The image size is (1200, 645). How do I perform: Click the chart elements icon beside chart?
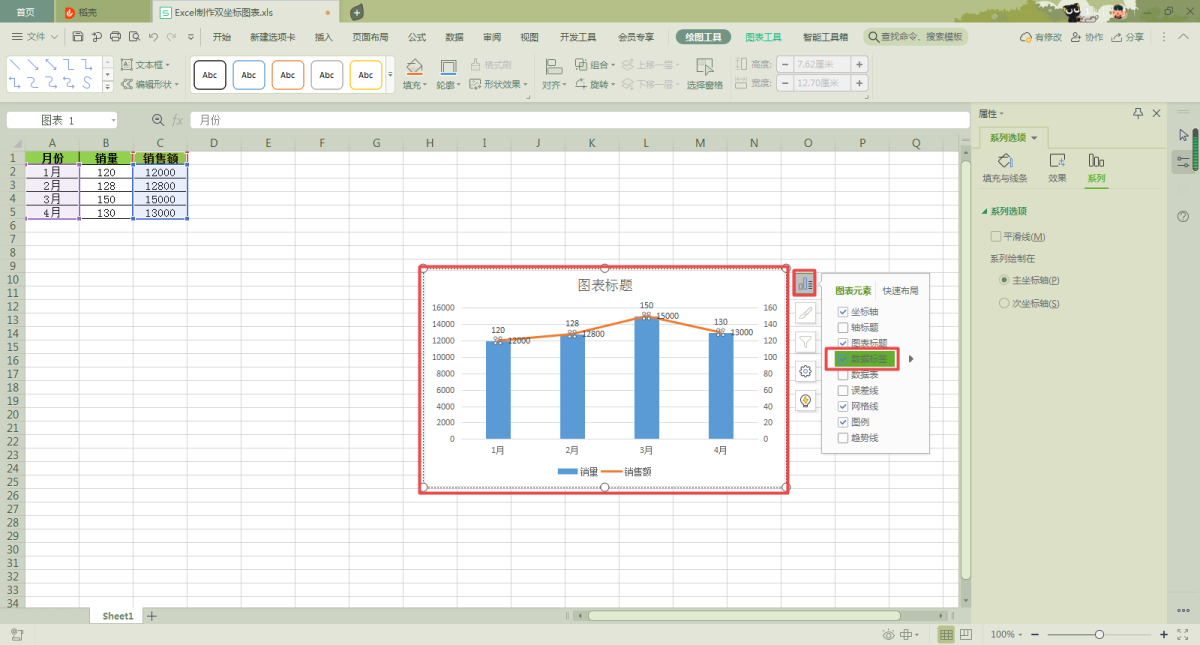point(804,283)
